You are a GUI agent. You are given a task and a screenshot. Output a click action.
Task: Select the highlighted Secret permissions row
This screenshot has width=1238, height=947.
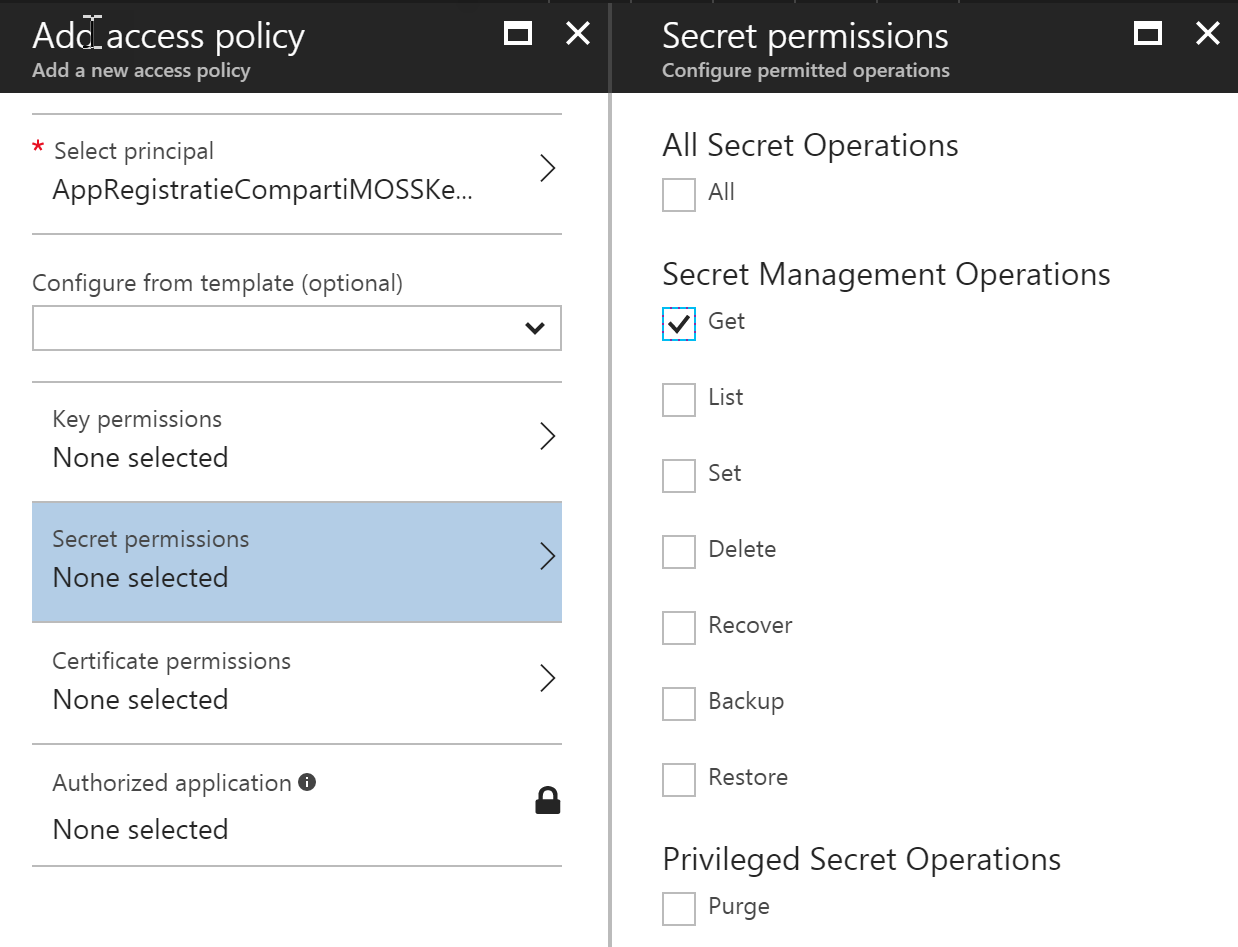pyautogui.click(x=297, y=560)
